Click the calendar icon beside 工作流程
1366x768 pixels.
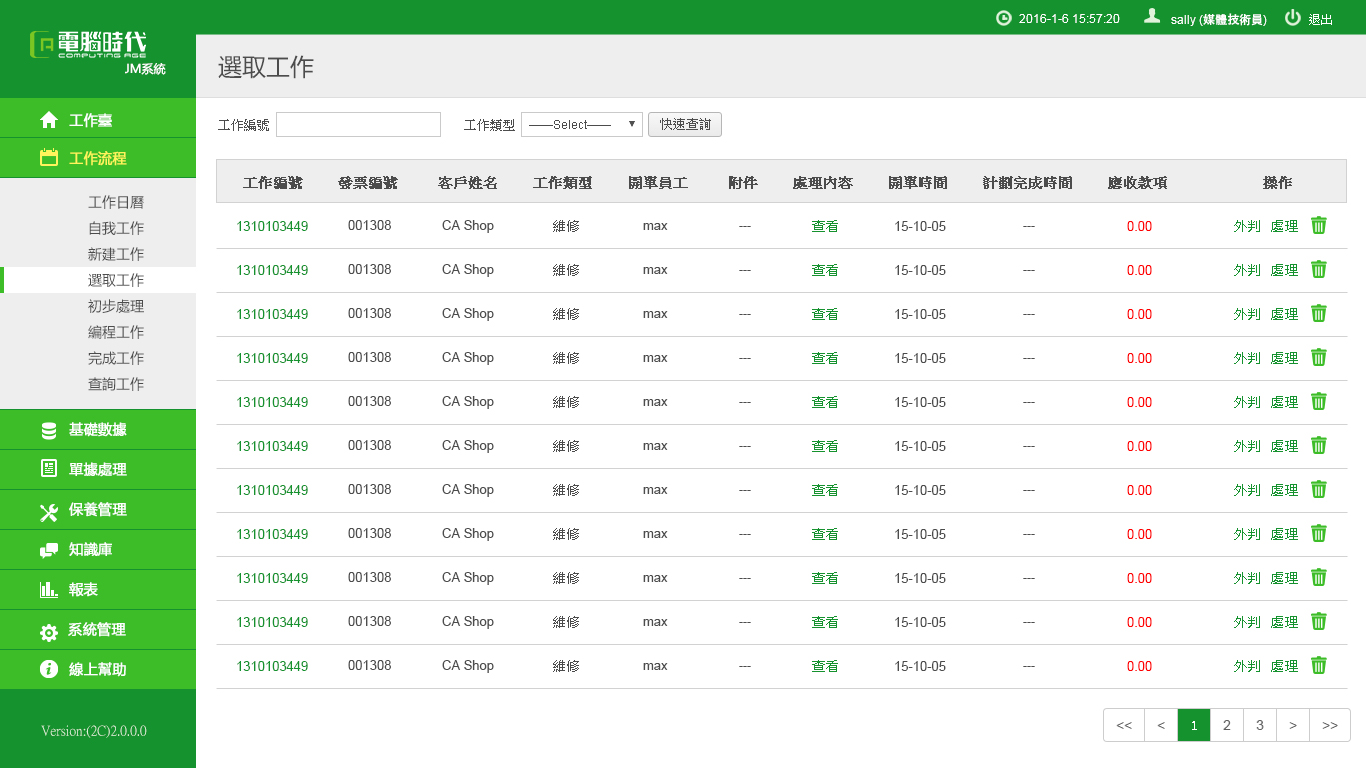coord(48,158)
